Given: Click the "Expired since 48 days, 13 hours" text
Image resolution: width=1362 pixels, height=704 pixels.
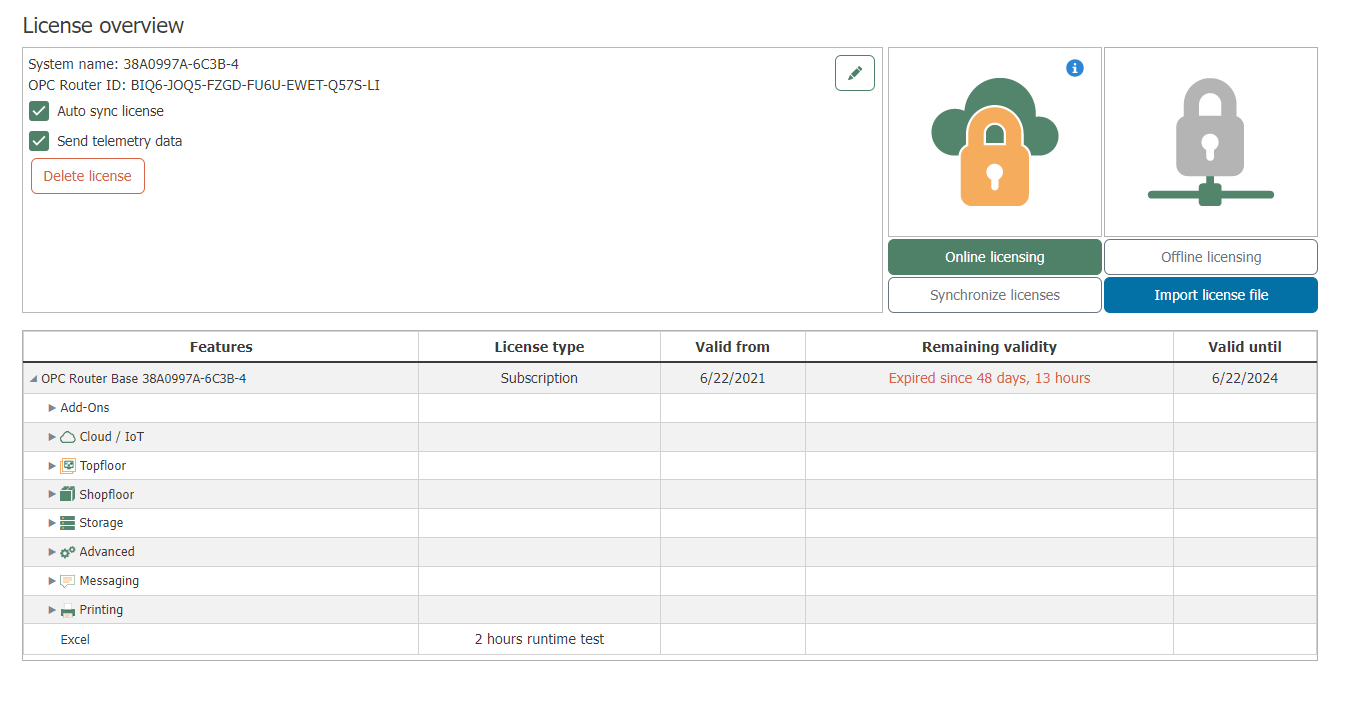Looking at the screenshot, I should pos(989,378).
